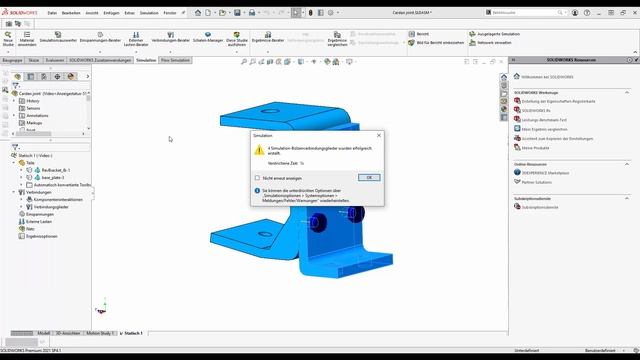This screenshot has width=640, height=360.
Task: Open the Bearbeiten menu
Action: pyautogui.click(x=71, y=13)
